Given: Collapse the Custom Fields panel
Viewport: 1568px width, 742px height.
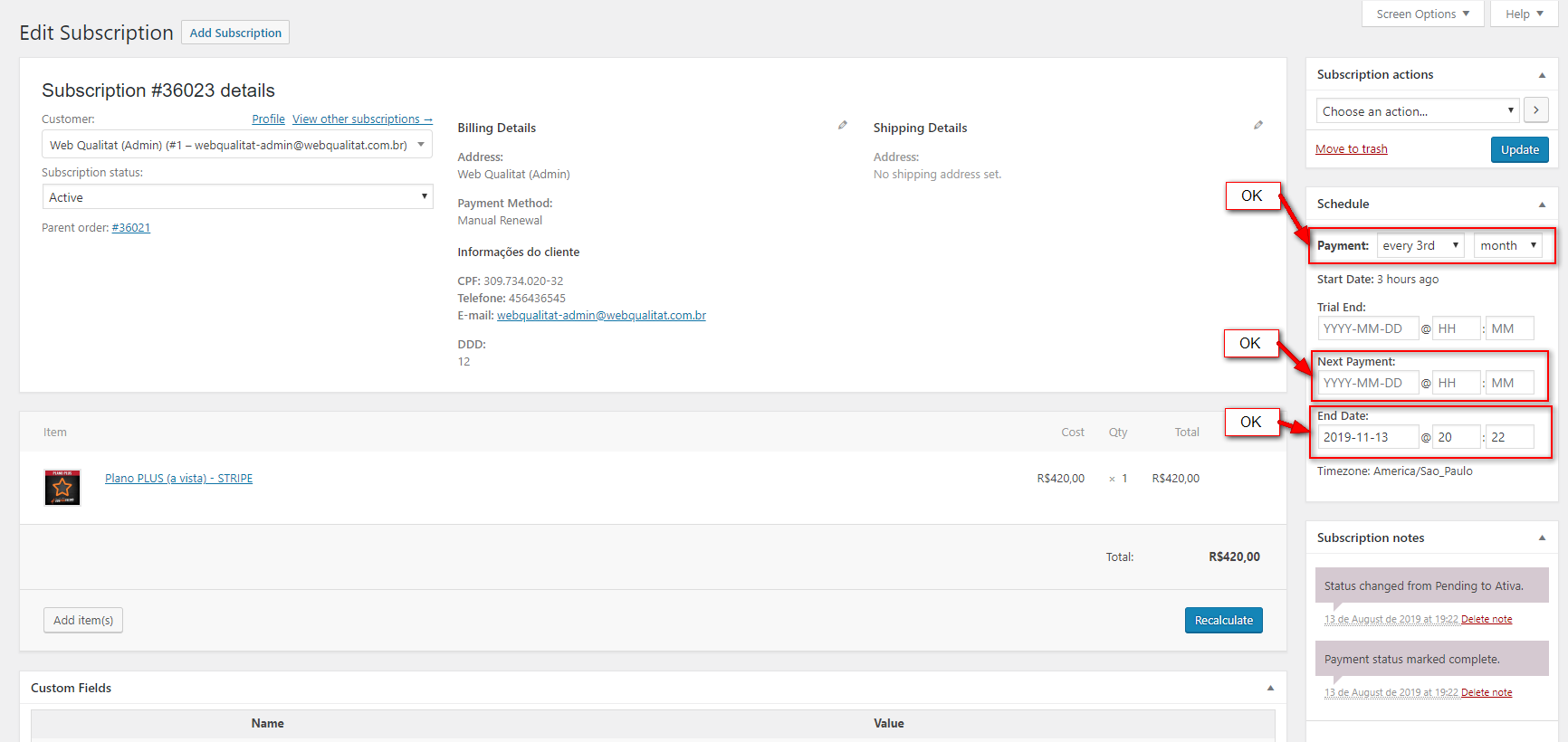Looking at the screenshot, I should 1270,689.
